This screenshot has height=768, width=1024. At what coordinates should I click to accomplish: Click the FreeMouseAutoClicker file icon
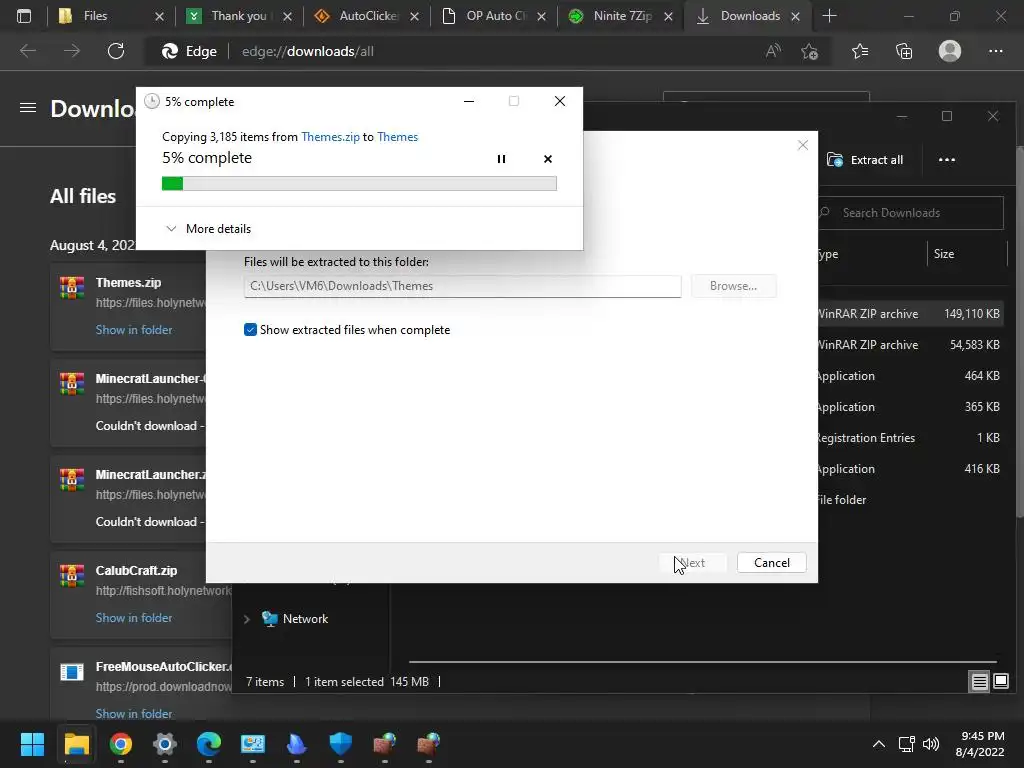72,671
